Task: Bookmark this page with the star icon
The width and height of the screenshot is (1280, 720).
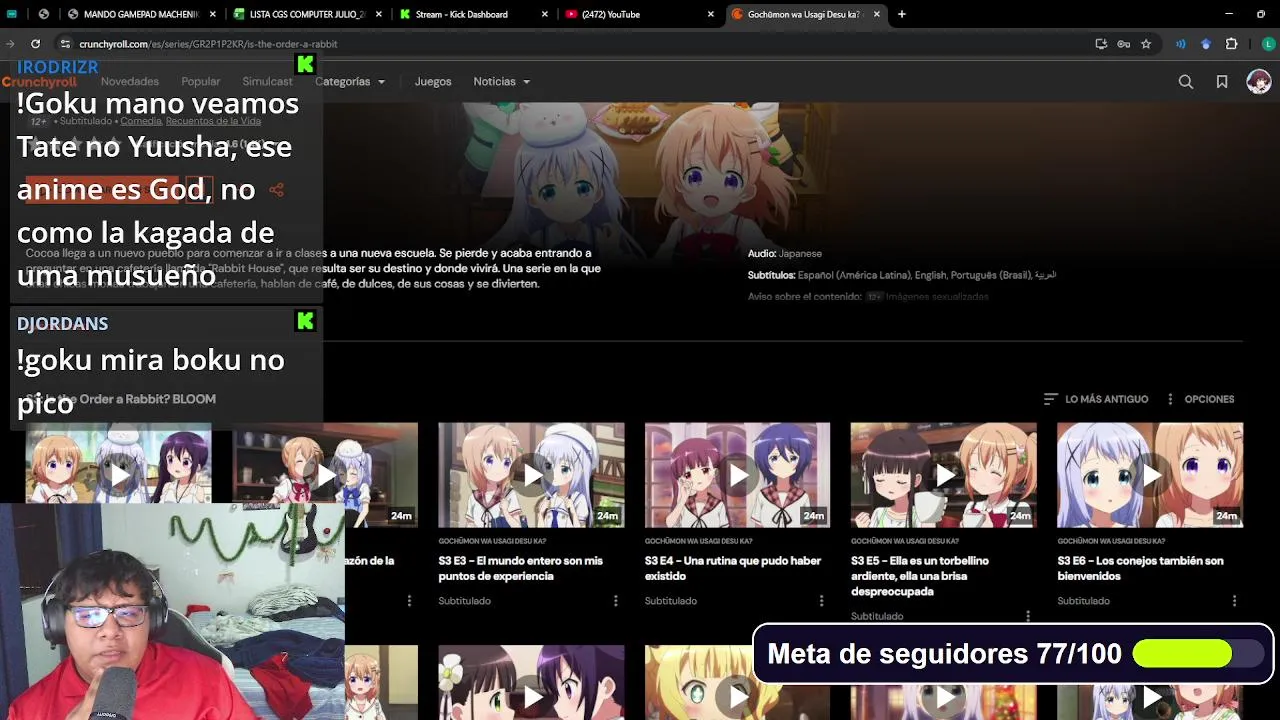Action: pos(1146,44)
